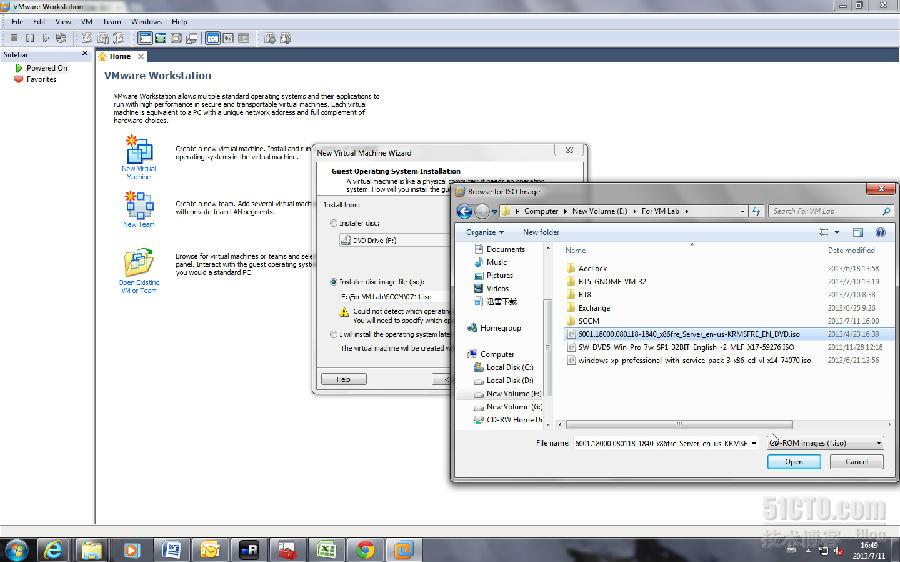Select the Exchange folder

pos(588,308)
